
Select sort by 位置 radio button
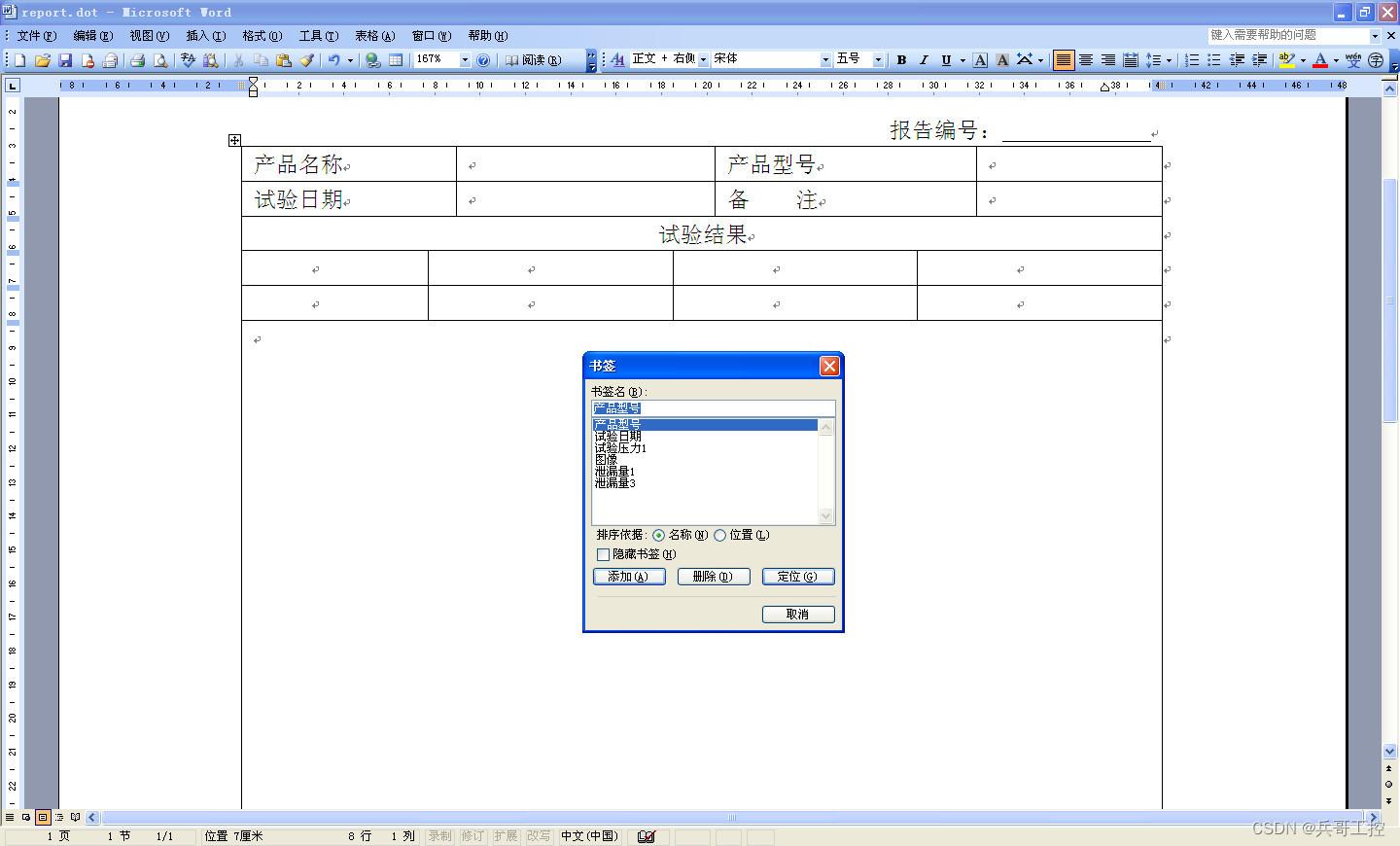pos(720,536)
